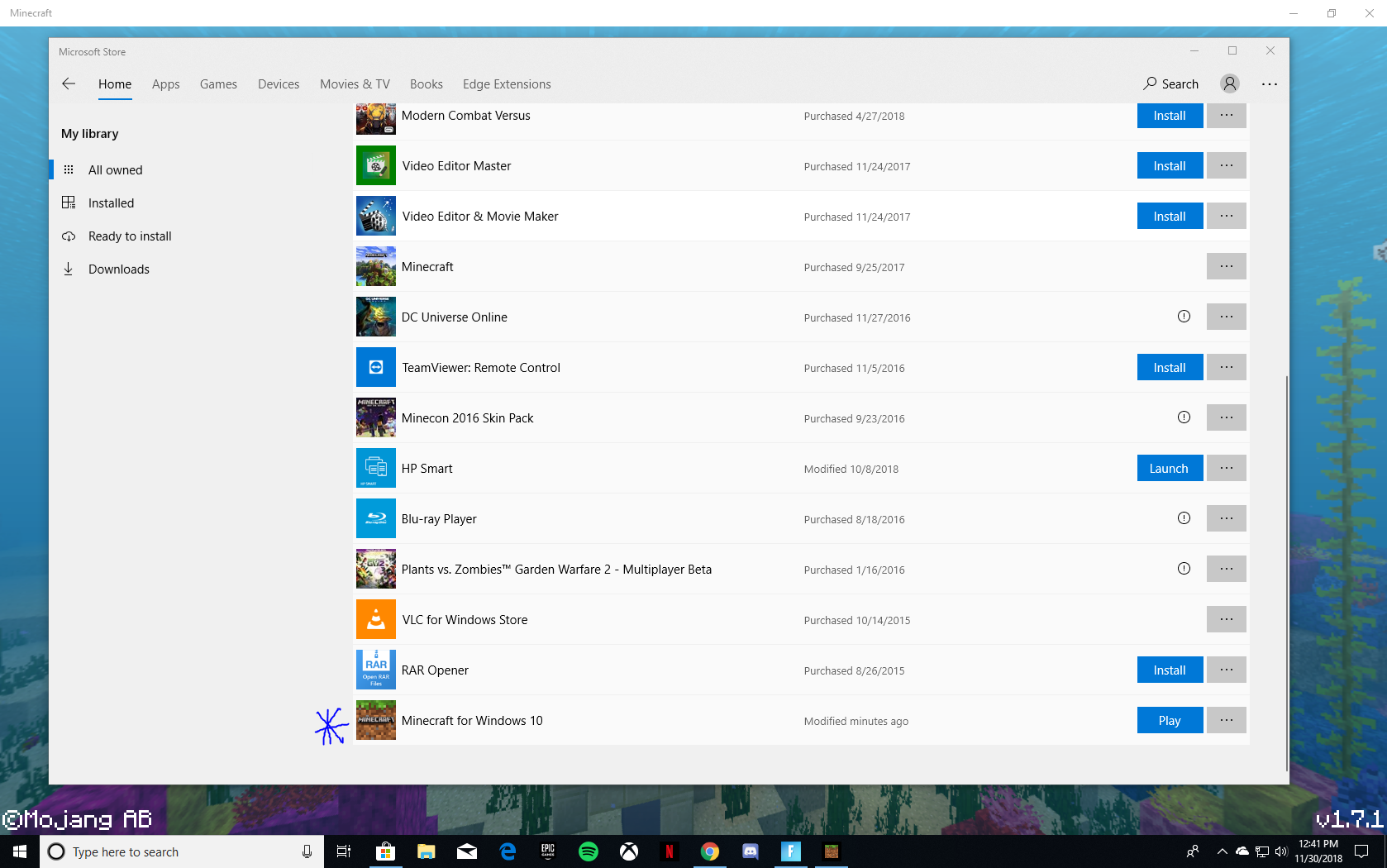Click the info icon for Blu-ray Player
This screenshot has width=1387, height=868.
click(1184, 518)
